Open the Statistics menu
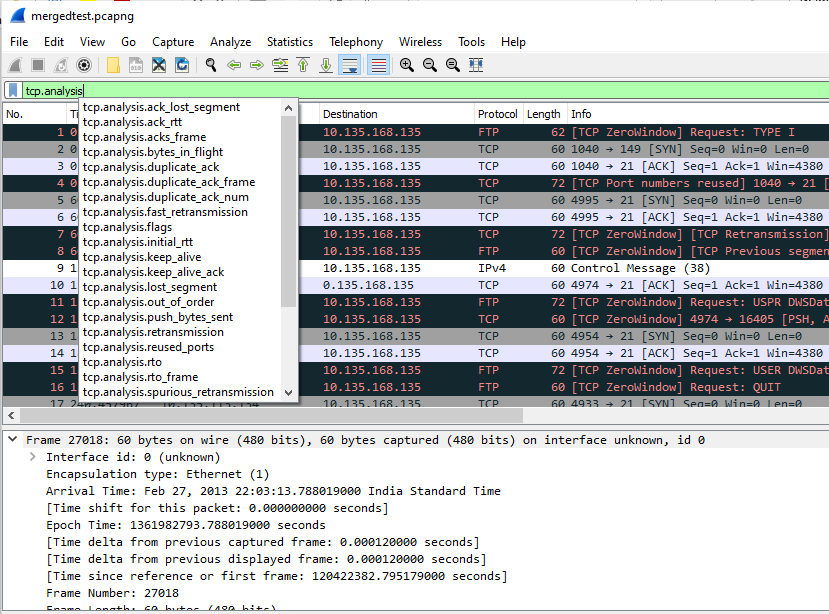 point(290,42)
